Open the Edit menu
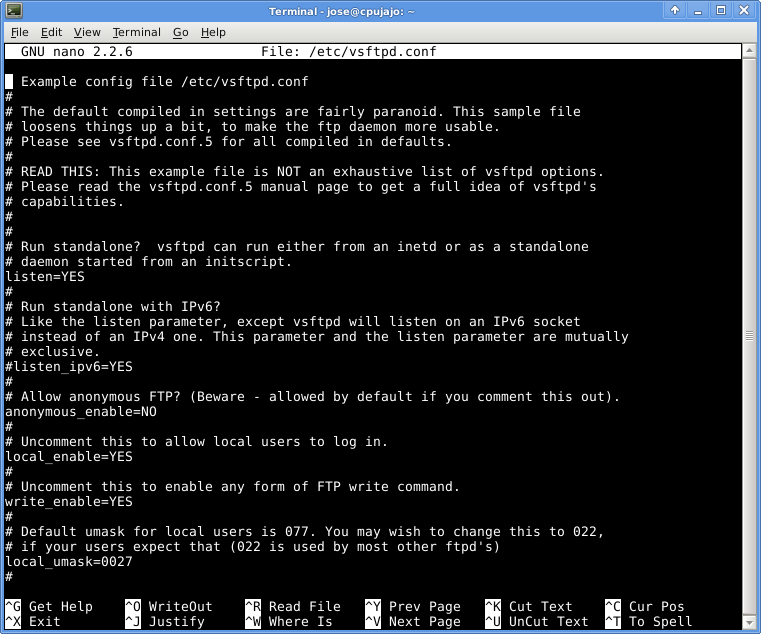 click(50, 32)
